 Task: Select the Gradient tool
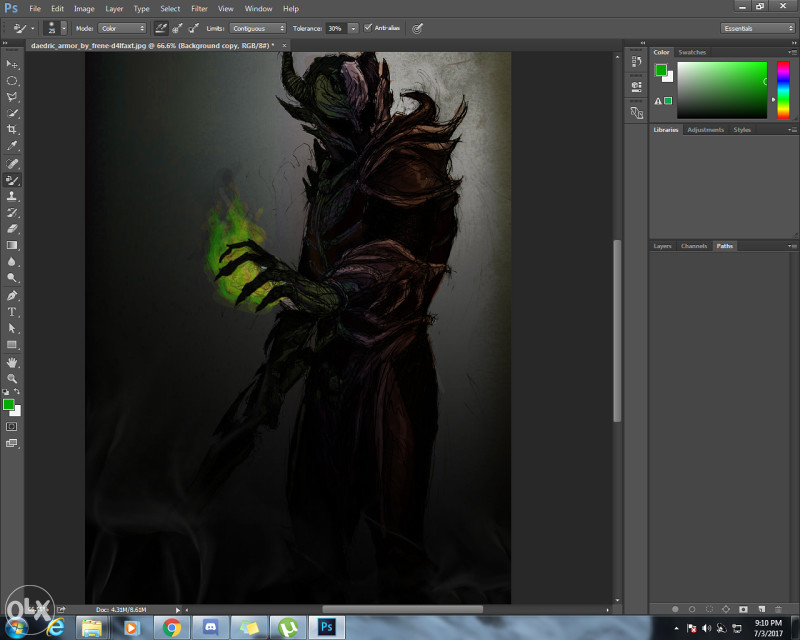point(12,245)
